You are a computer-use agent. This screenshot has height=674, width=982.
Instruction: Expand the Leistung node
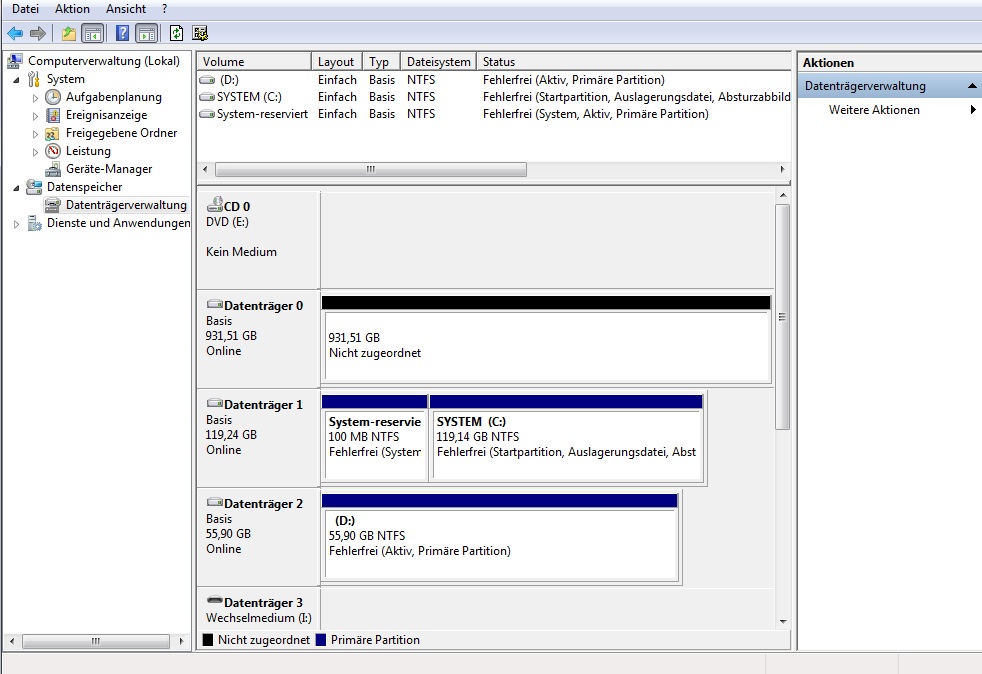pos(35,152)
